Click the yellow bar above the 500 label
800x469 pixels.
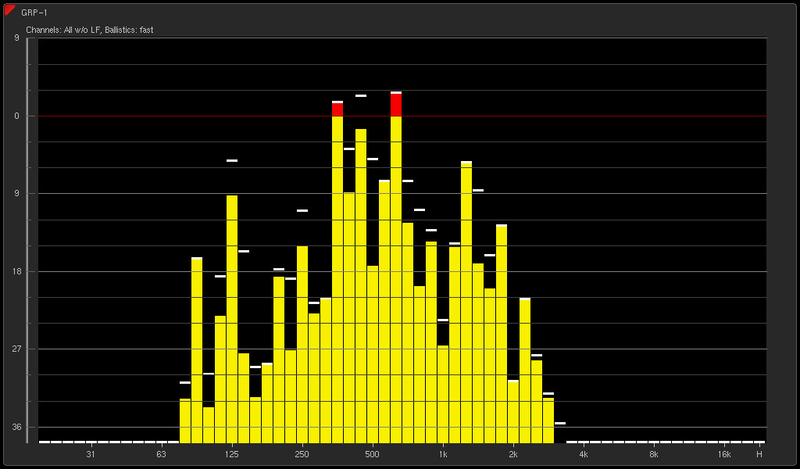tap(372, 354)
